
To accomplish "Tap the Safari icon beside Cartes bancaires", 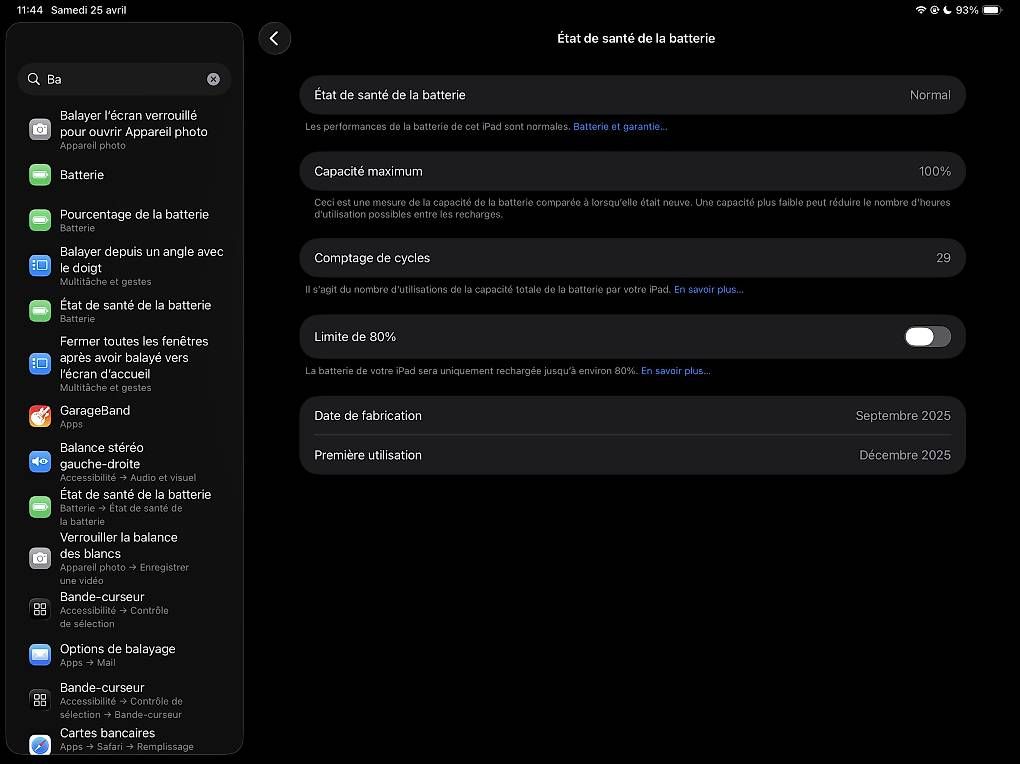I will (40, 744).
